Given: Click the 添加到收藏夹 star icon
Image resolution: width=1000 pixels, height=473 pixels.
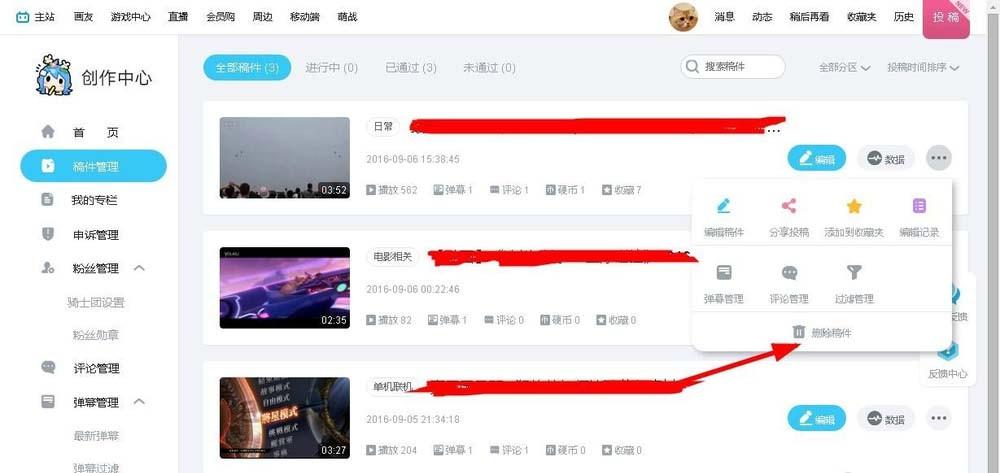Looking at the screenshot, I should tap(854, 207).
